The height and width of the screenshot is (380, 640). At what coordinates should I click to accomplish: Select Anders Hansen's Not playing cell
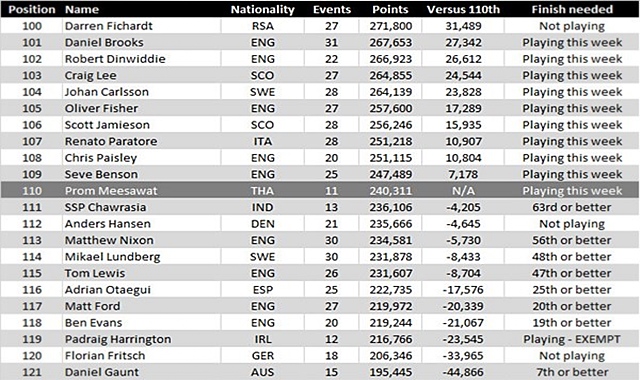(x=572, y=224)
